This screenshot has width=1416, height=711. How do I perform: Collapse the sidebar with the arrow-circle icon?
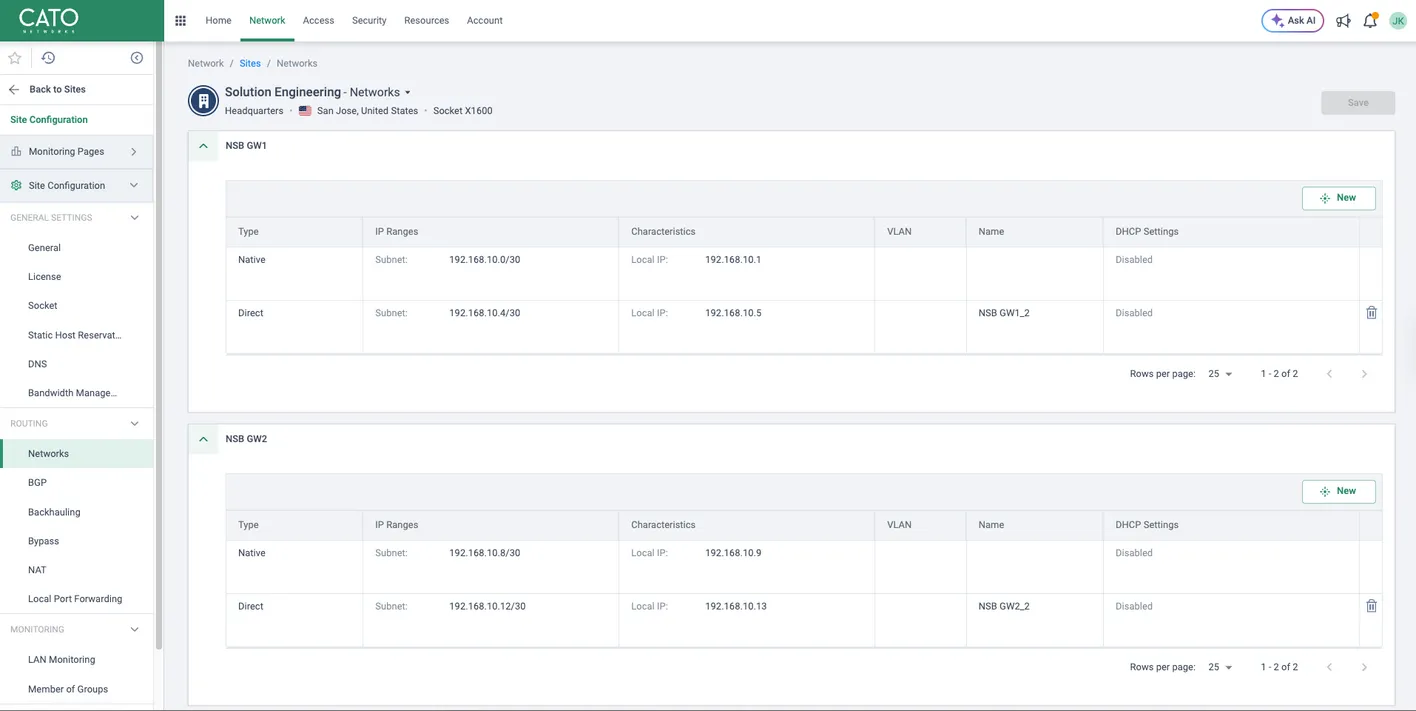tap(137, 58)
